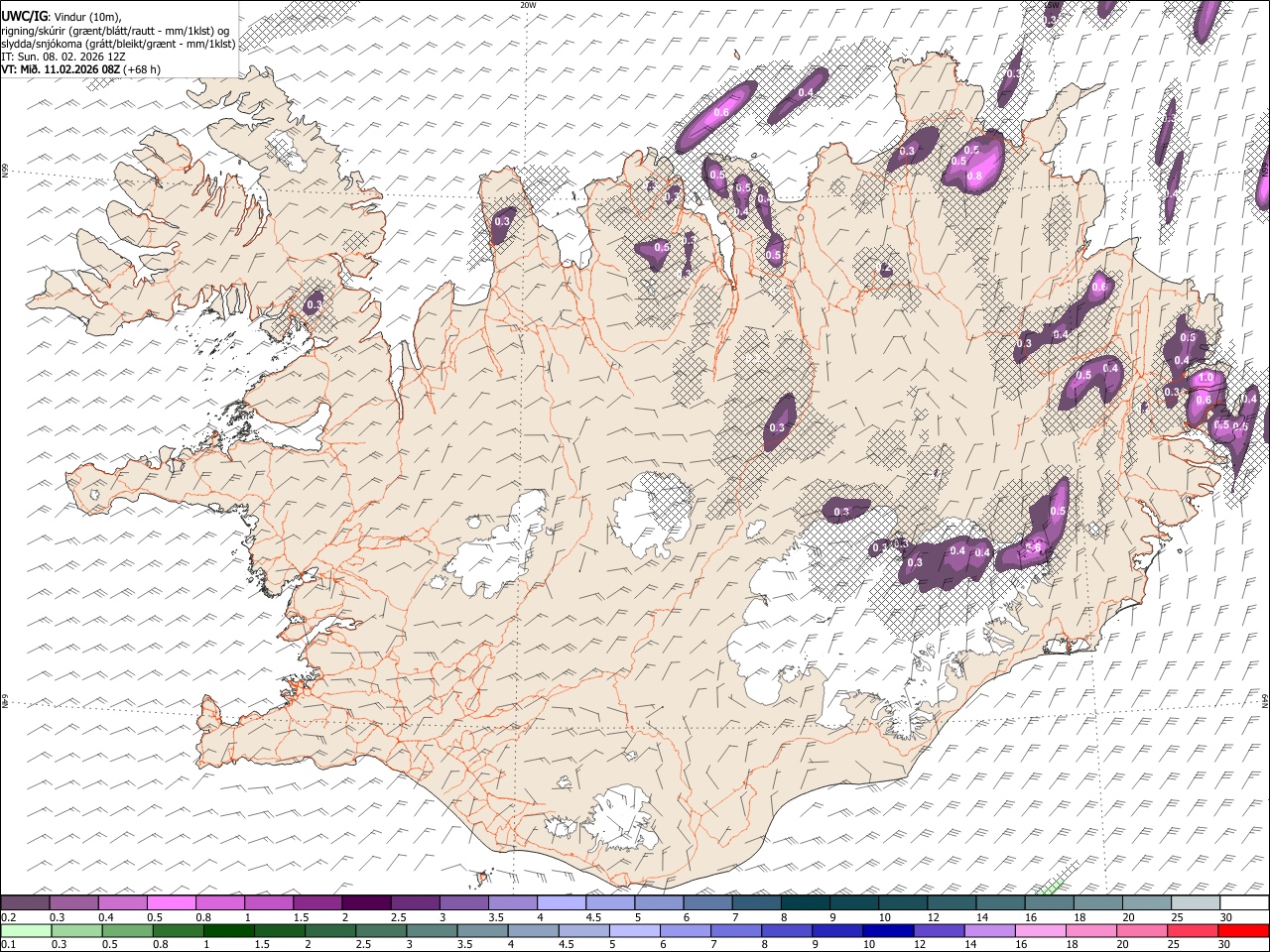Click the 0.1 pale green swatch, lower legend row
This screenshot has width=1270, height=952.
pyautogui.click(x=26, y=930)
